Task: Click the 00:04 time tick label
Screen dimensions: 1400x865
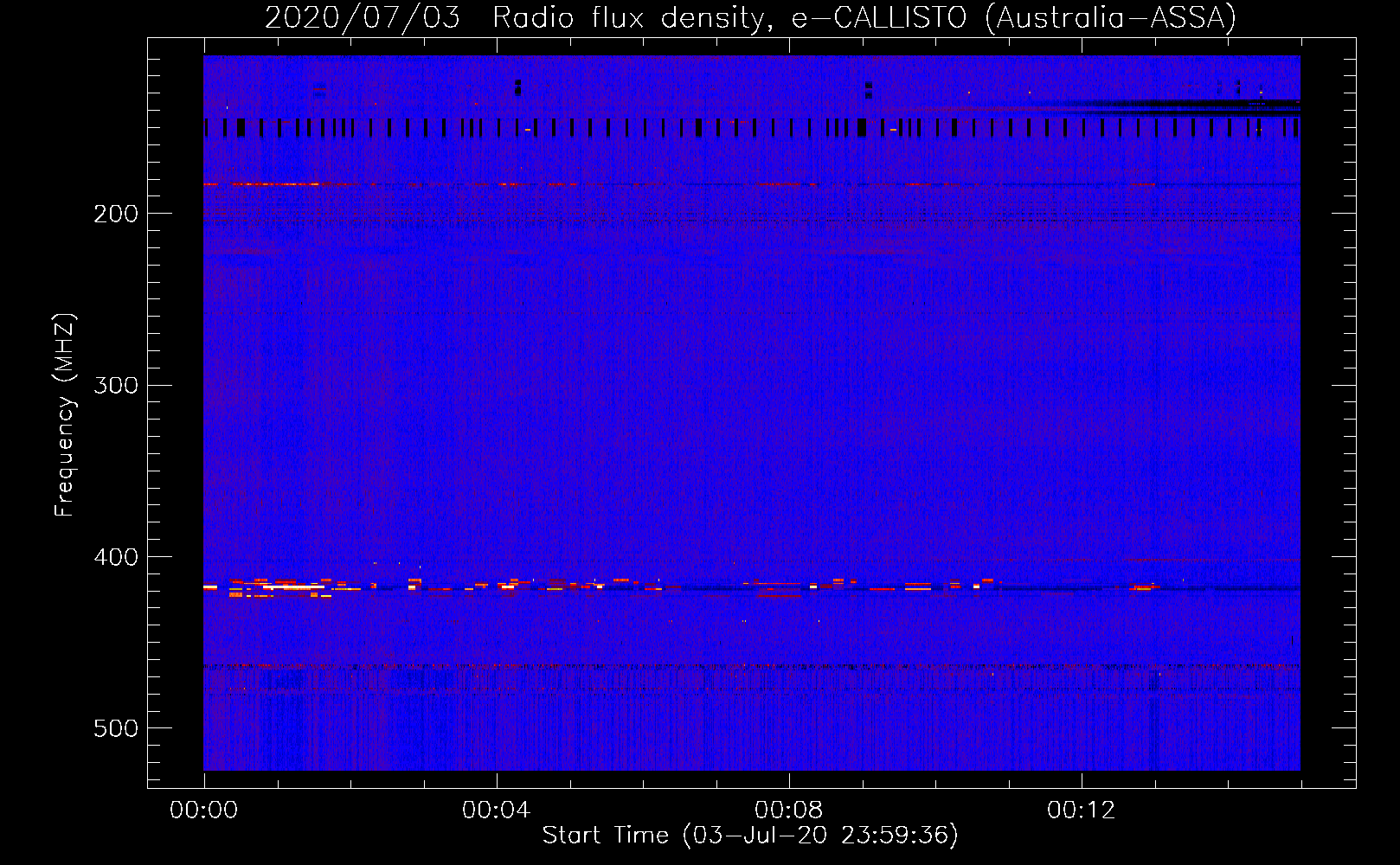Action: [x=496, y=810]
